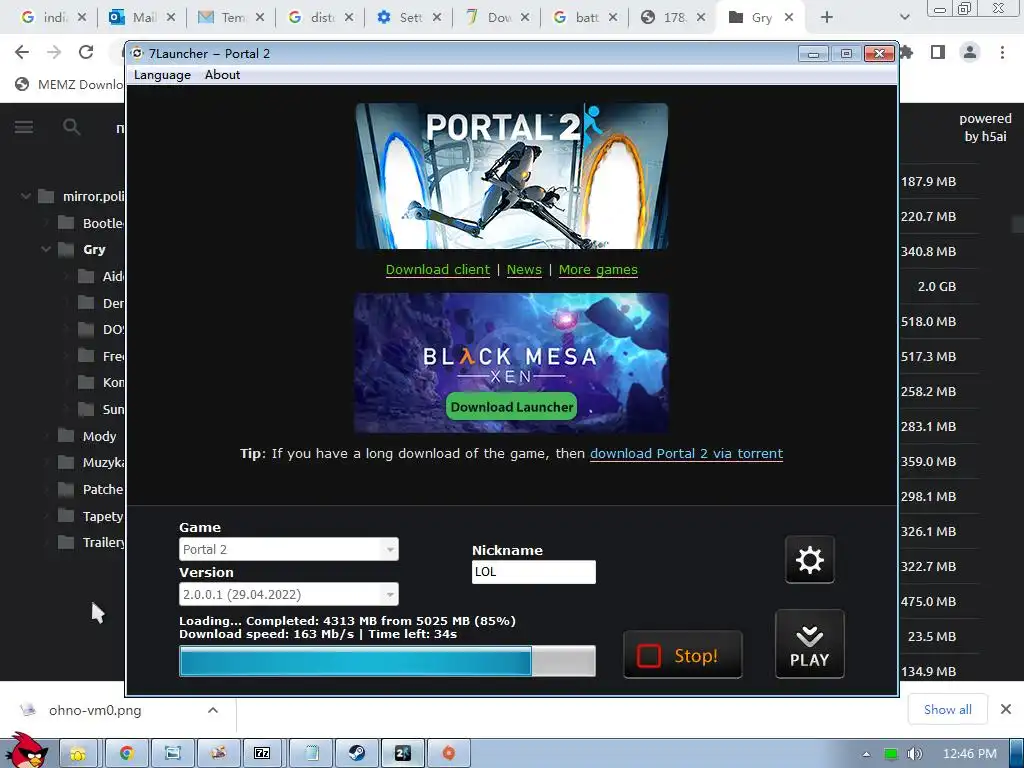This screenshot has width=1024, height=768.
Task: Open Steam from the taskbar
Action: [x=357, y=754]
